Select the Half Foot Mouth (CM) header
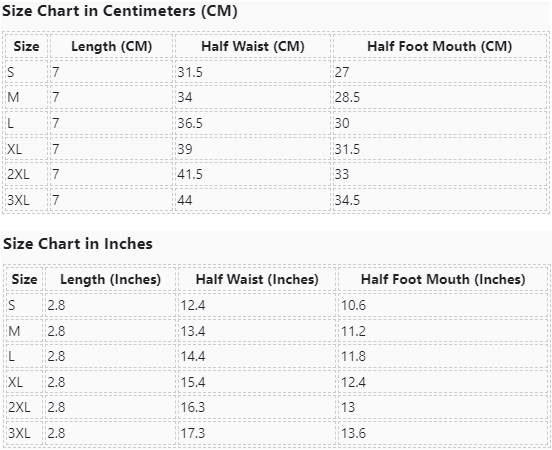The height and width of the screenshot is (450, 552). (x=439, y=46)
